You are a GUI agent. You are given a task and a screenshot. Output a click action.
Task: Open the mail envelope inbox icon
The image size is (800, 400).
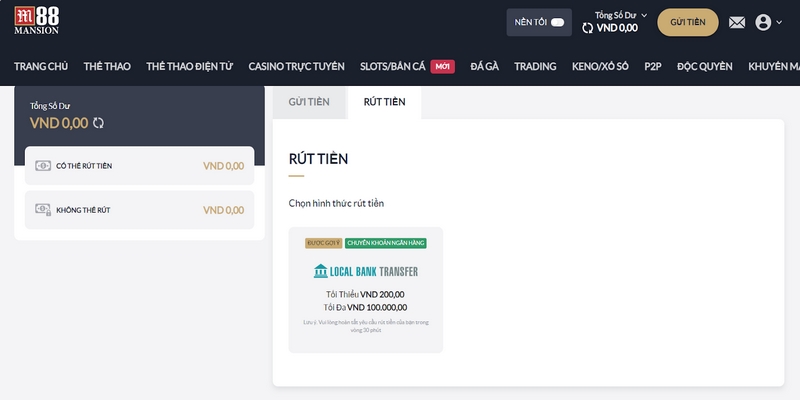[x=737, y=22]
